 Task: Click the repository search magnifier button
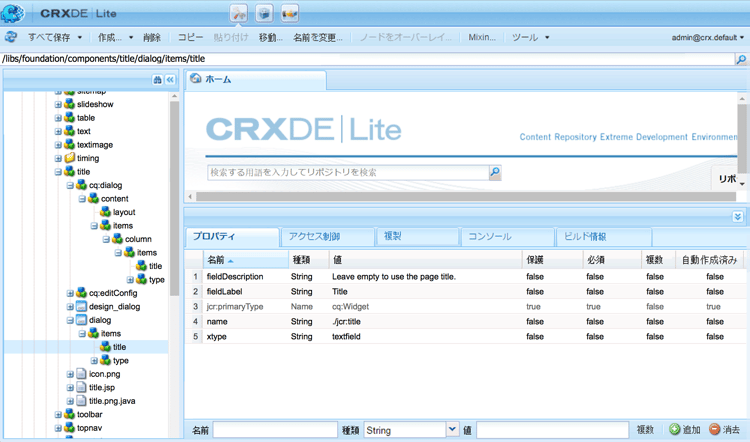pos(495,172)
